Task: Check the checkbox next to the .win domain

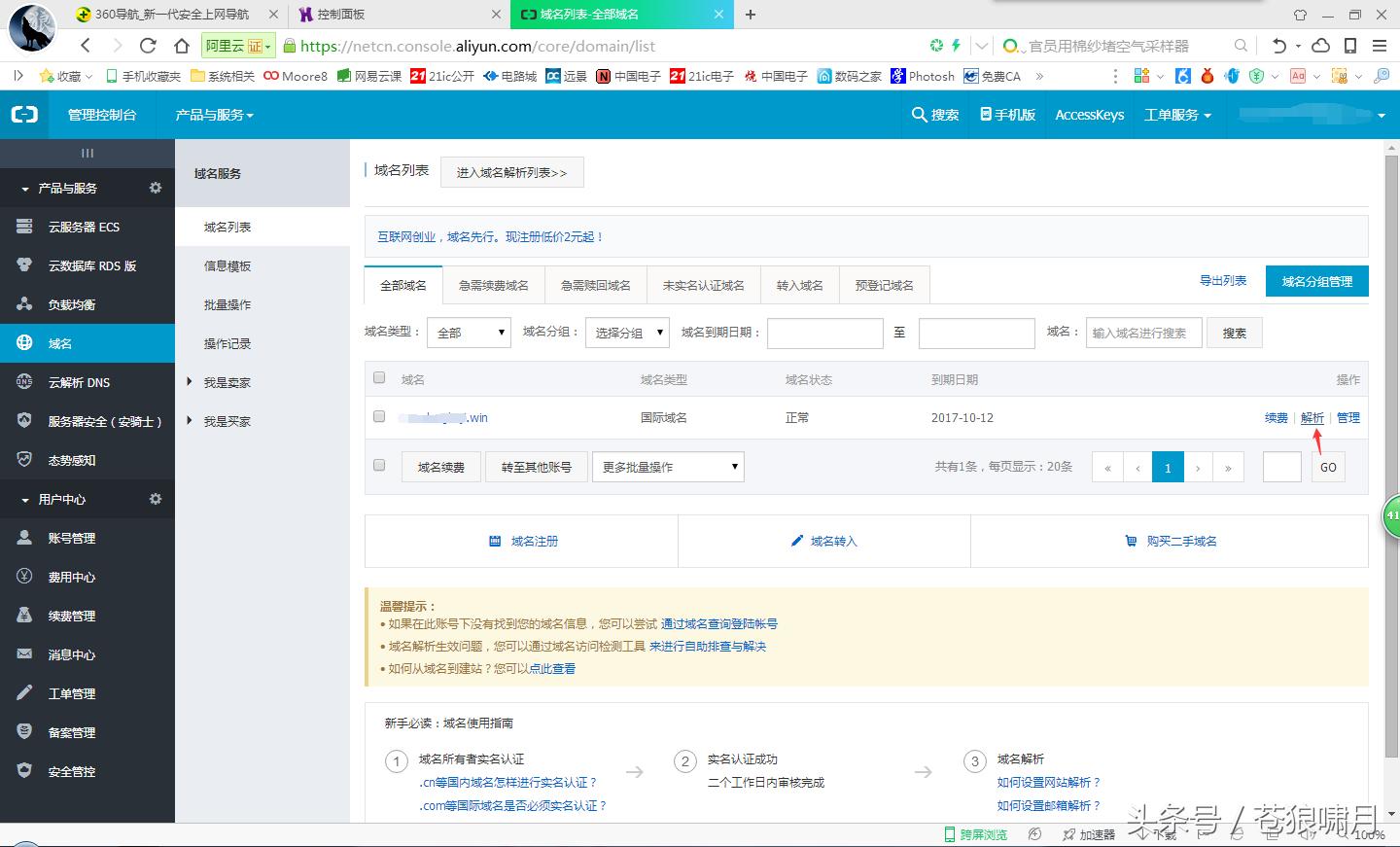Action: (379, 416)
